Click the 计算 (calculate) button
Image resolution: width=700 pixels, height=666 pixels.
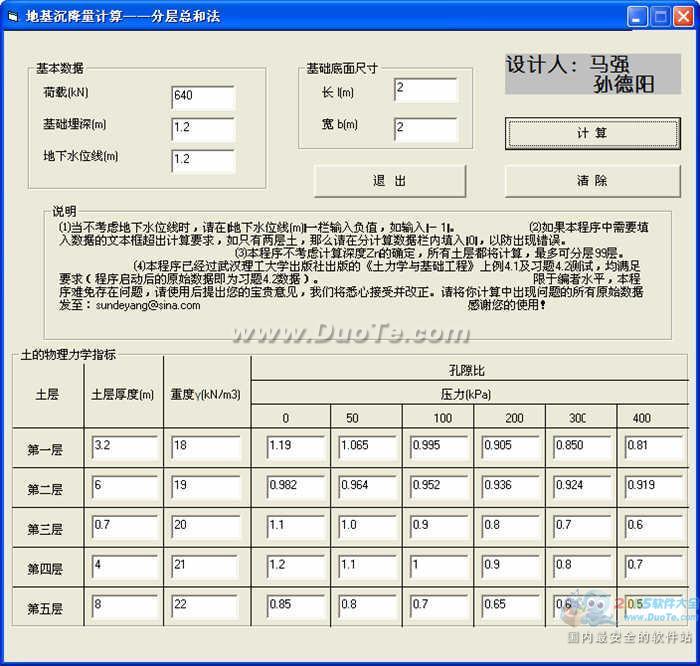(x=592, y=133)
